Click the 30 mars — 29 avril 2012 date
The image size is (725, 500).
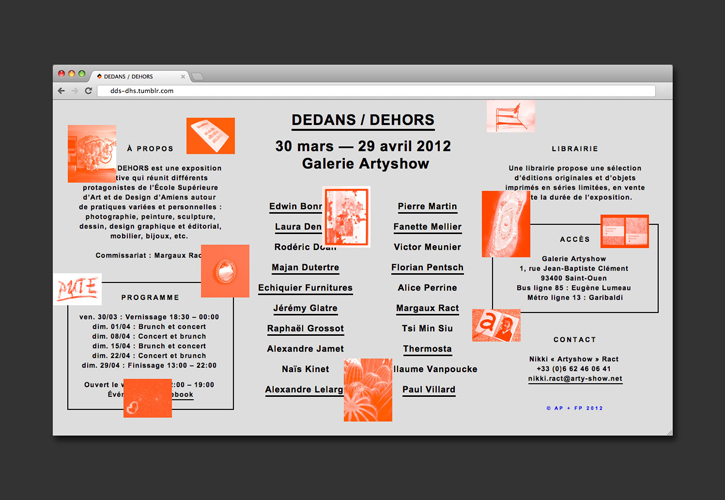click(x=363, y=146)
